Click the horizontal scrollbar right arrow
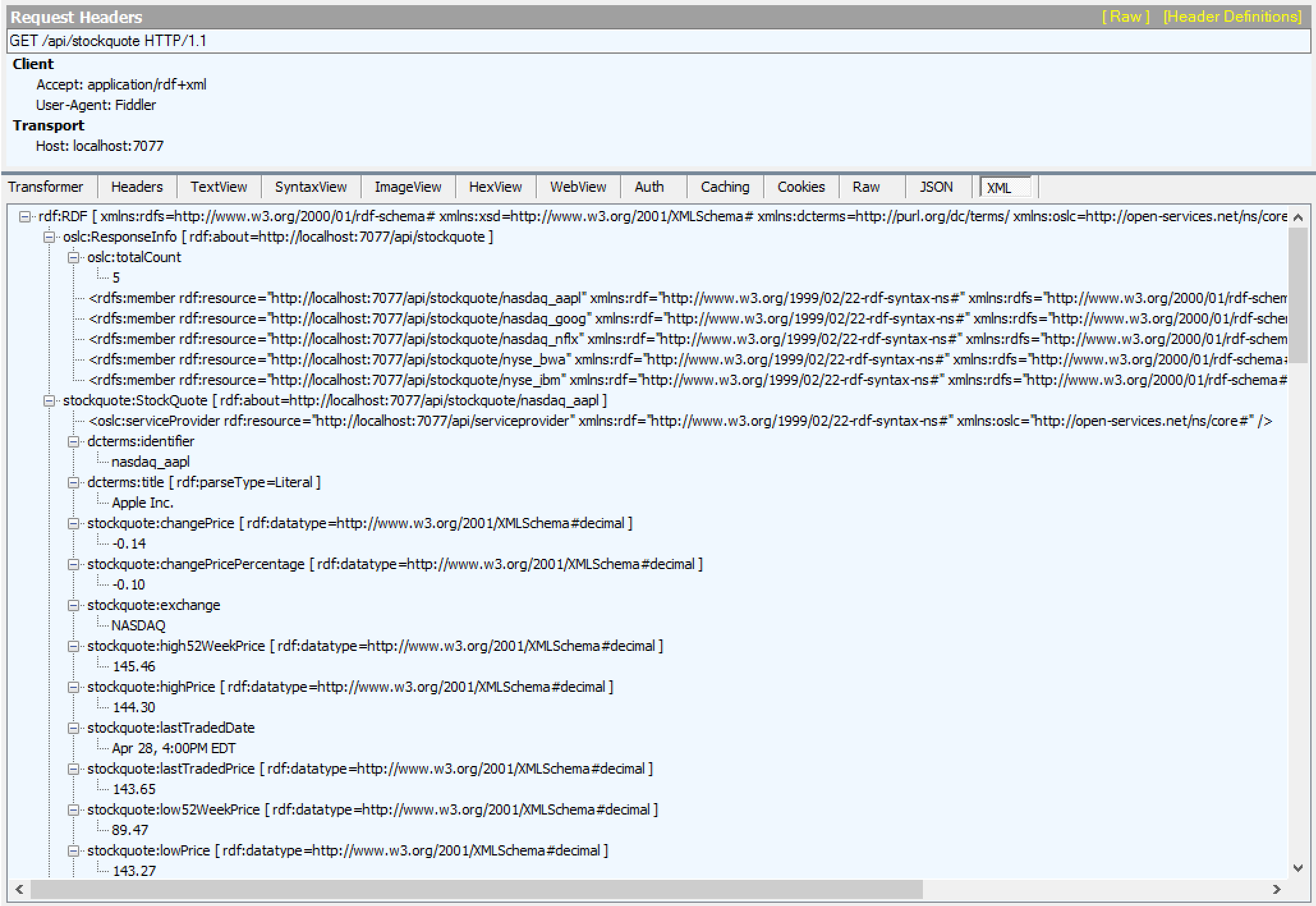1316x906 pixels. [1276, 889]
